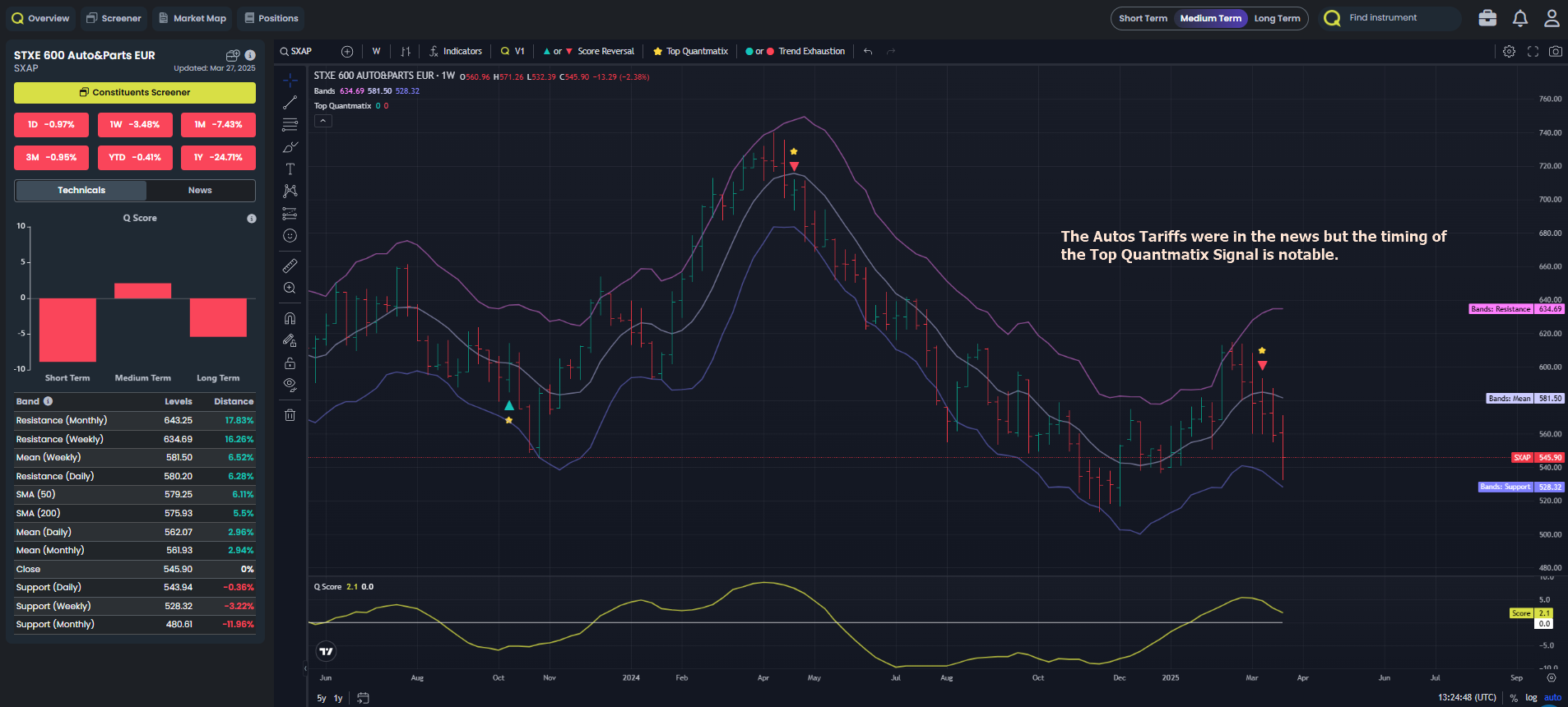Click the YTD -0.41% performance button
This screenshot has height=707, width=1568.
[135, 157]
